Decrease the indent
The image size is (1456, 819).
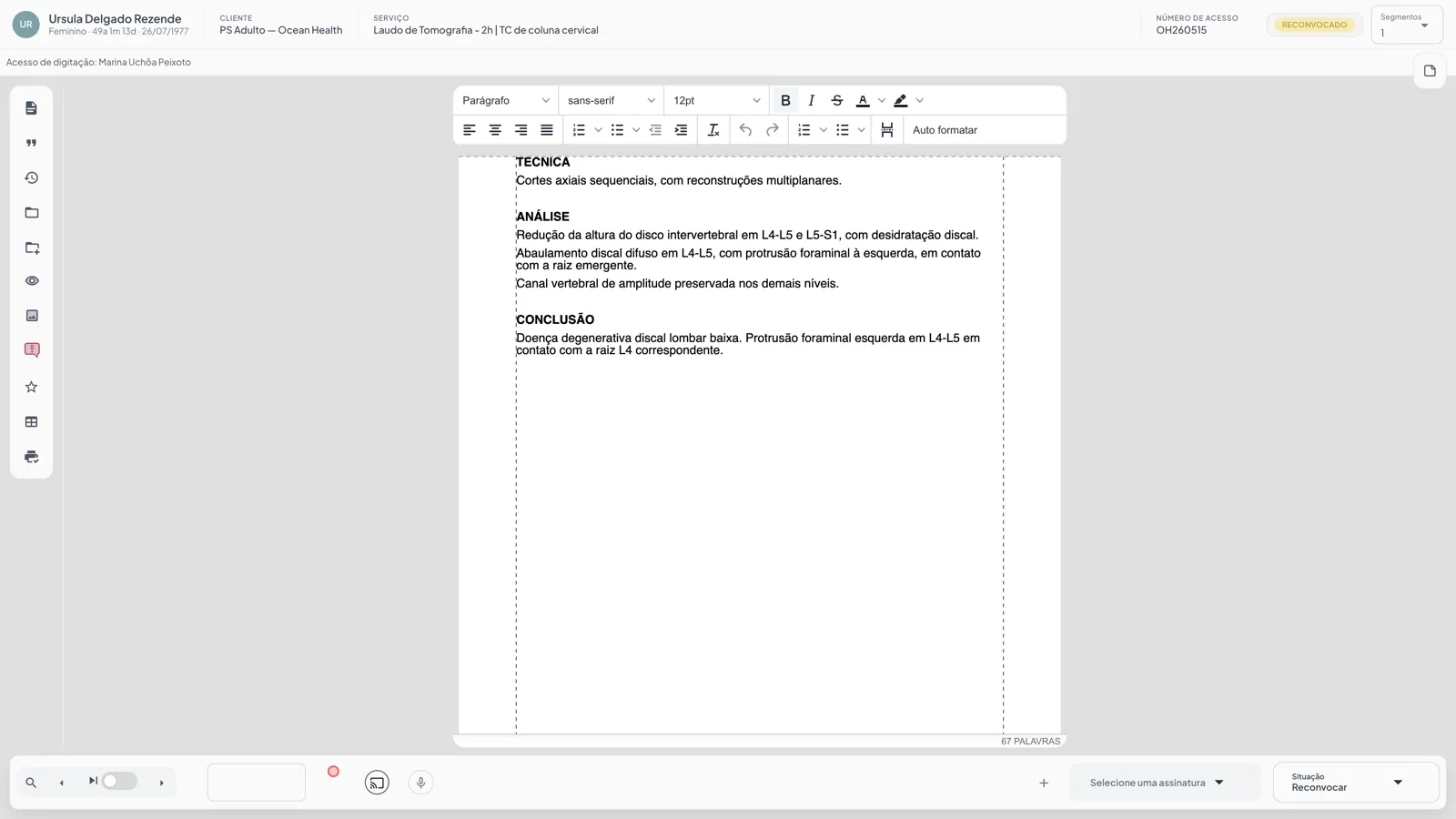pos(655,130)
